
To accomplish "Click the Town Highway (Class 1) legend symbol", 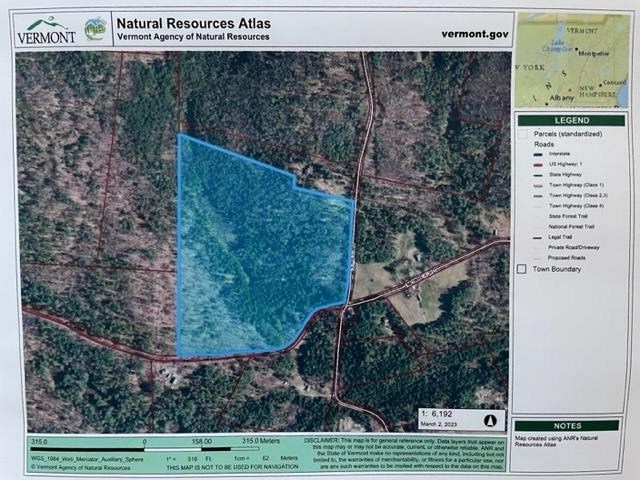I will pos(538,185).
